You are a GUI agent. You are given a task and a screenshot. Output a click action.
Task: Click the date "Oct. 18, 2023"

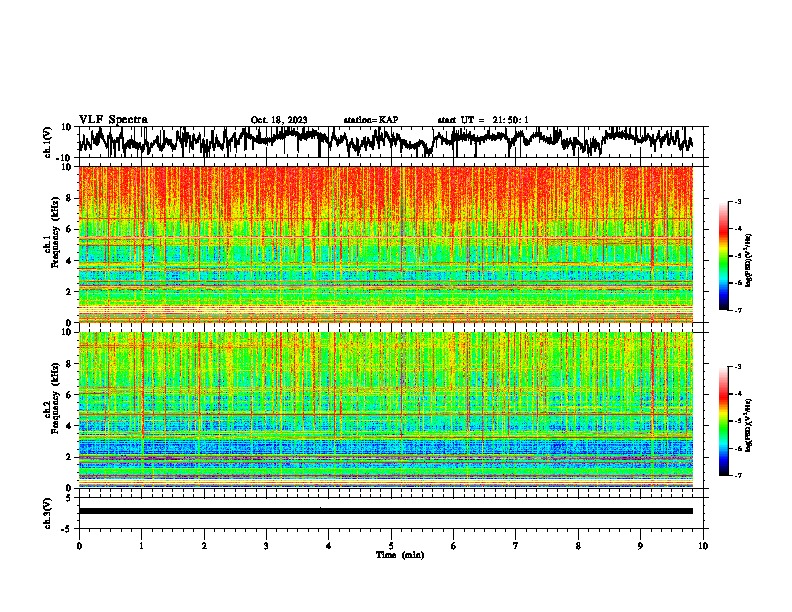tap(279, 120)
